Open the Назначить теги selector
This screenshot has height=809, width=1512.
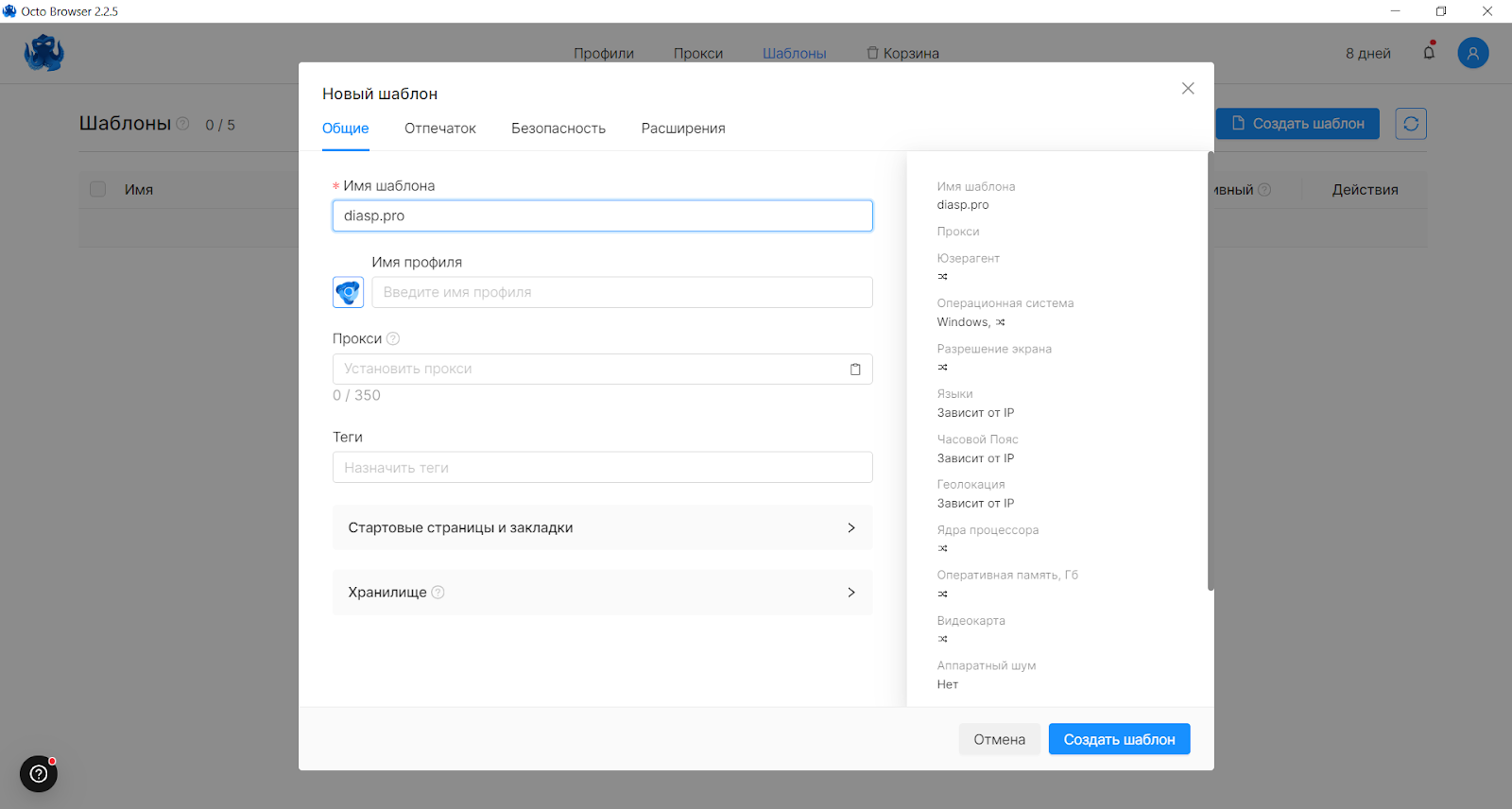[x=602, y=468]
